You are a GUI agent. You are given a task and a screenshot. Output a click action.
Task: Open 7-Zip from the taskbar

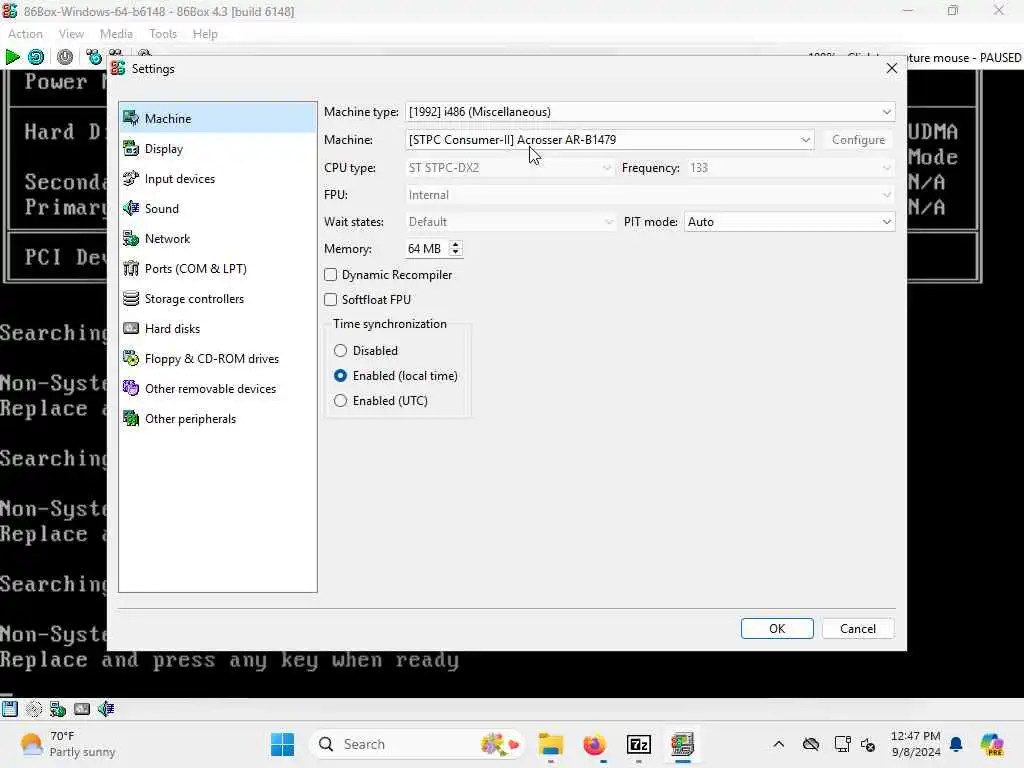(638, 744)
